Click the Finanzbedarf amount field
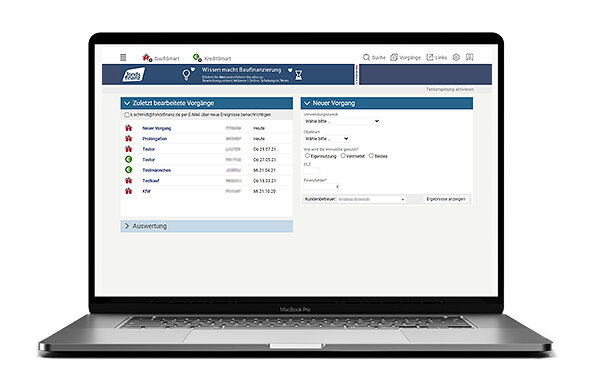 pos(320,187)
